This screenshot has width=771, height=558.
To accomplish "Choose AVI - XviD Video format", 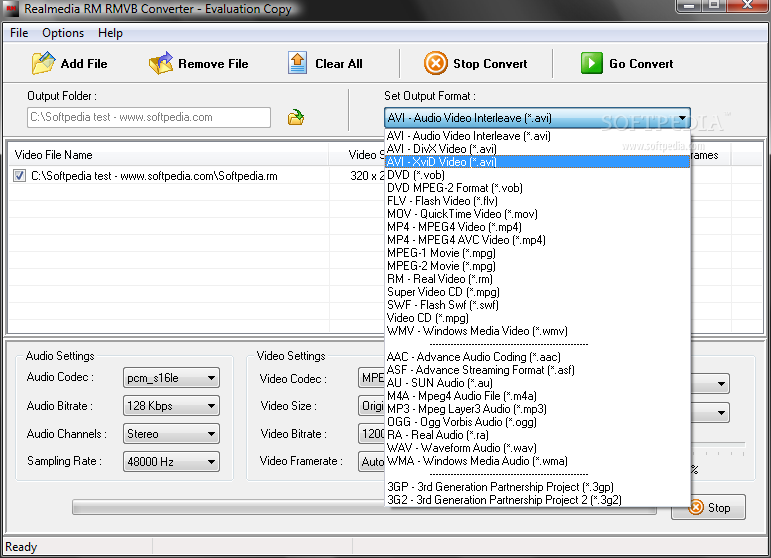I will 537,162.
